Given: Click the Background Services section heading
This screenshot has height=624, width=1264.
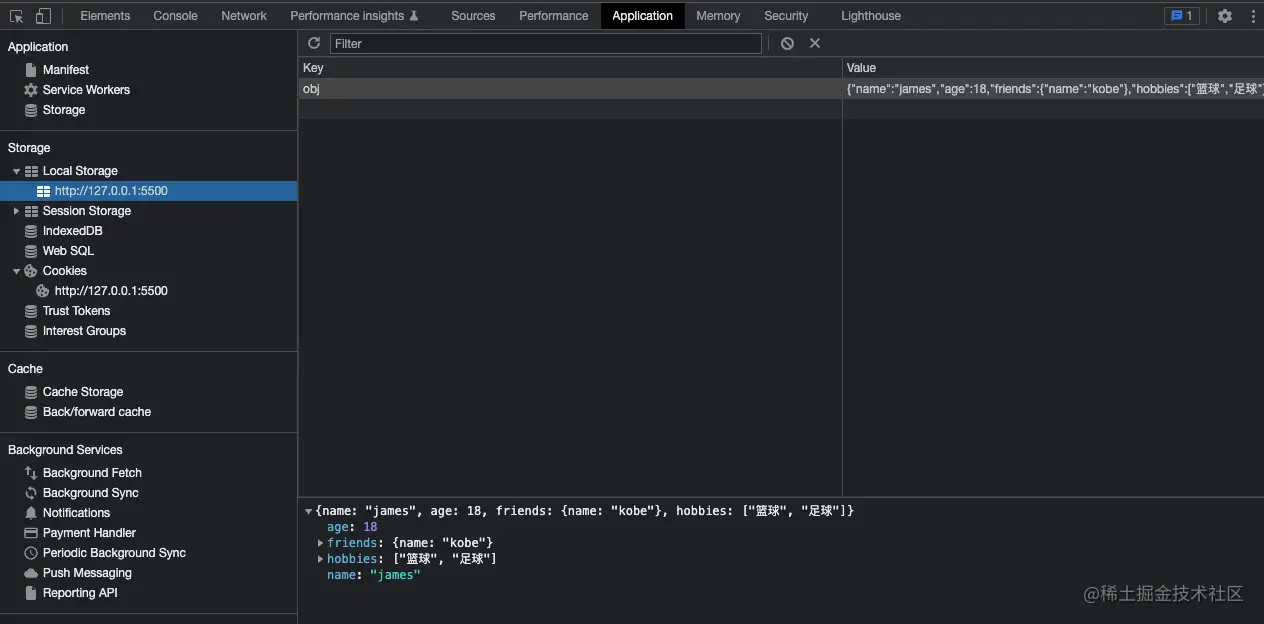Looking at the screenshot, I should (x=65, y=450).
